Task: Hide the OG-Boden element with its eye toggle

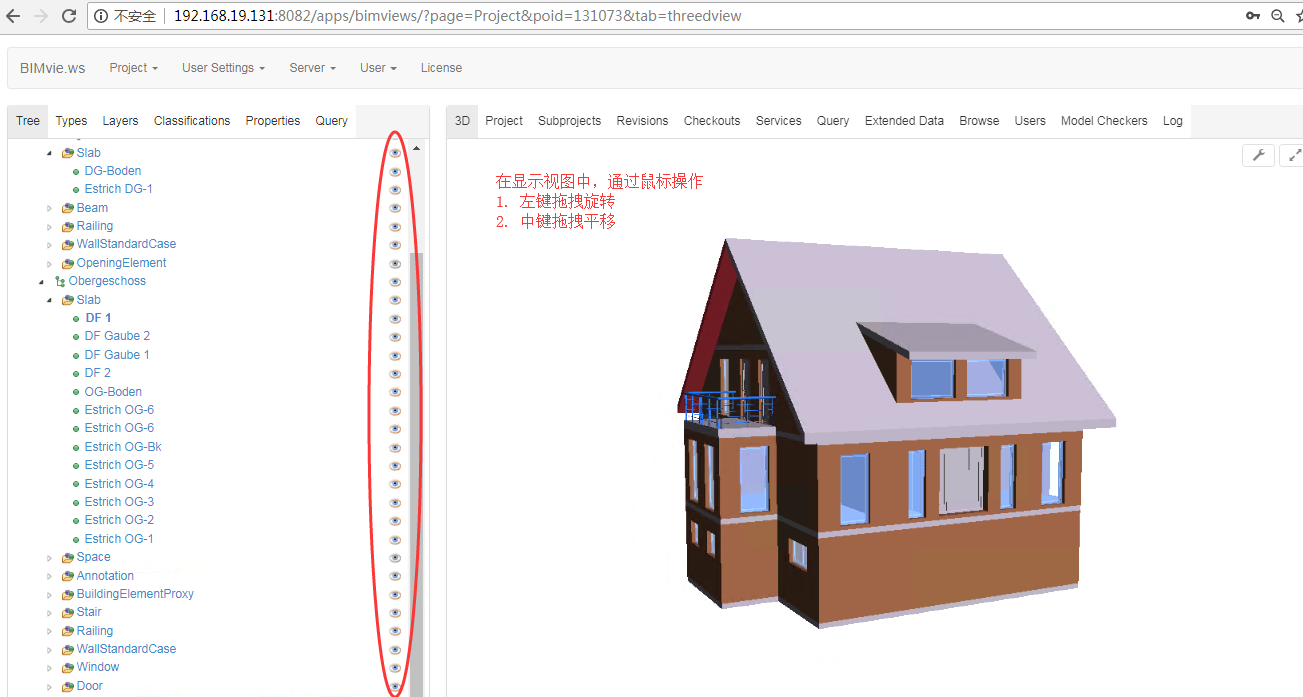Action: click(395, 391)
